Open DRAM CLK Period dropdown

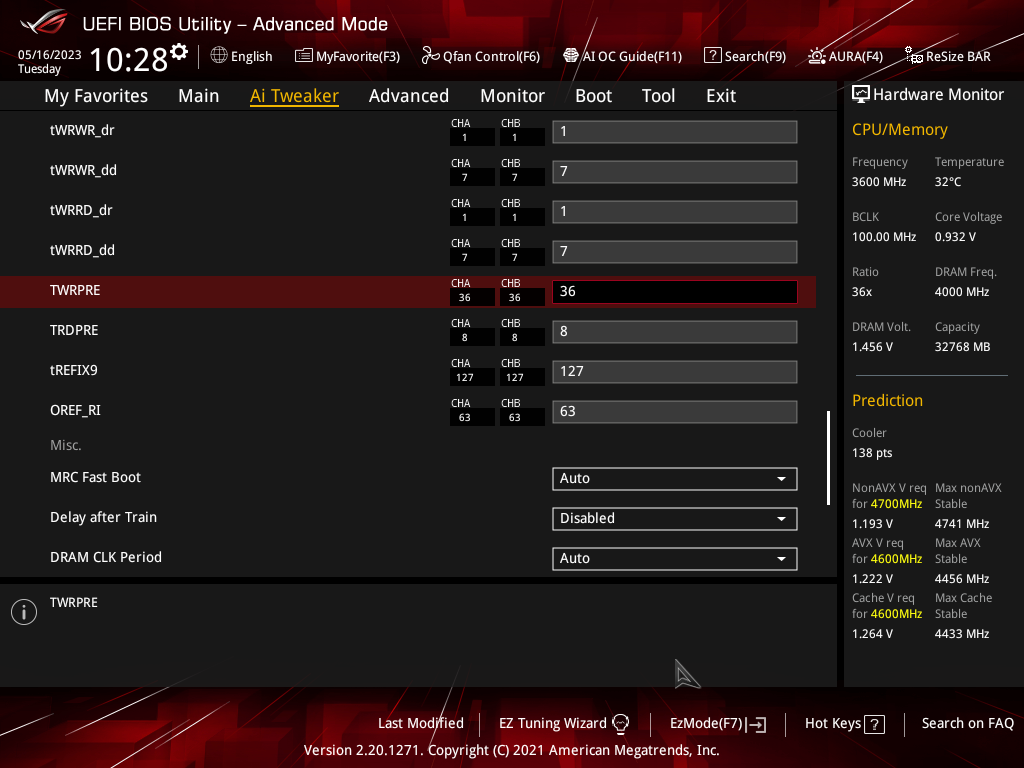(x=675, y=558)
